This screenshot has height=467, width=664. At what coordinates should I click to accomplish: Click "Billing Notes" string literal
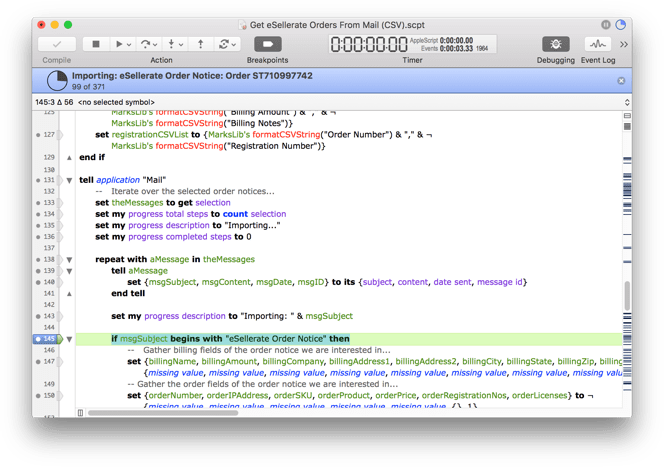[255, 123]
